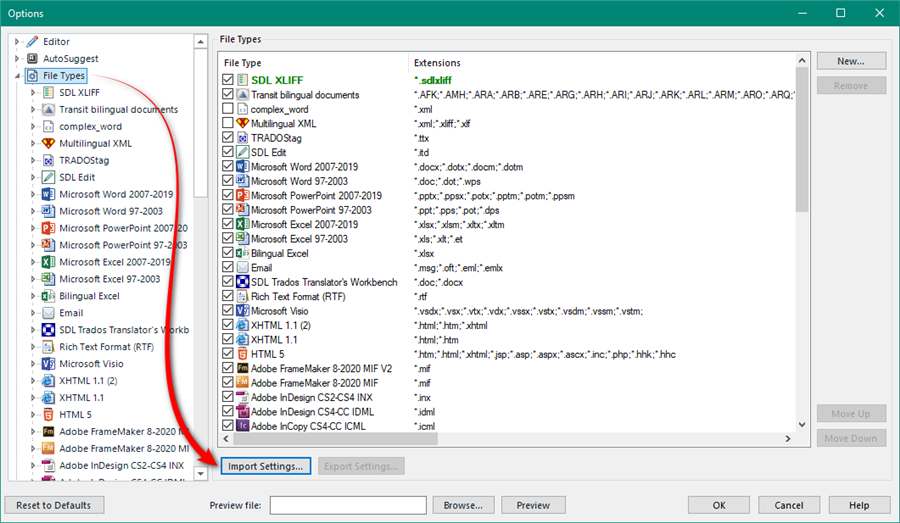Click the tree panel scroll down arrow
The height and width of the screenshot is (523, 900).
[x=200, y=474]
